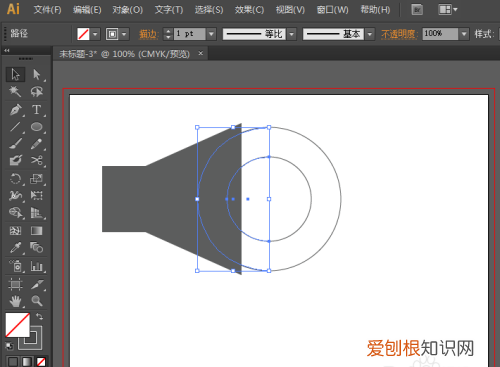Open the 基本 brush definition dropdown
This screenshot has width=500, height=367.
click(369, 34)
